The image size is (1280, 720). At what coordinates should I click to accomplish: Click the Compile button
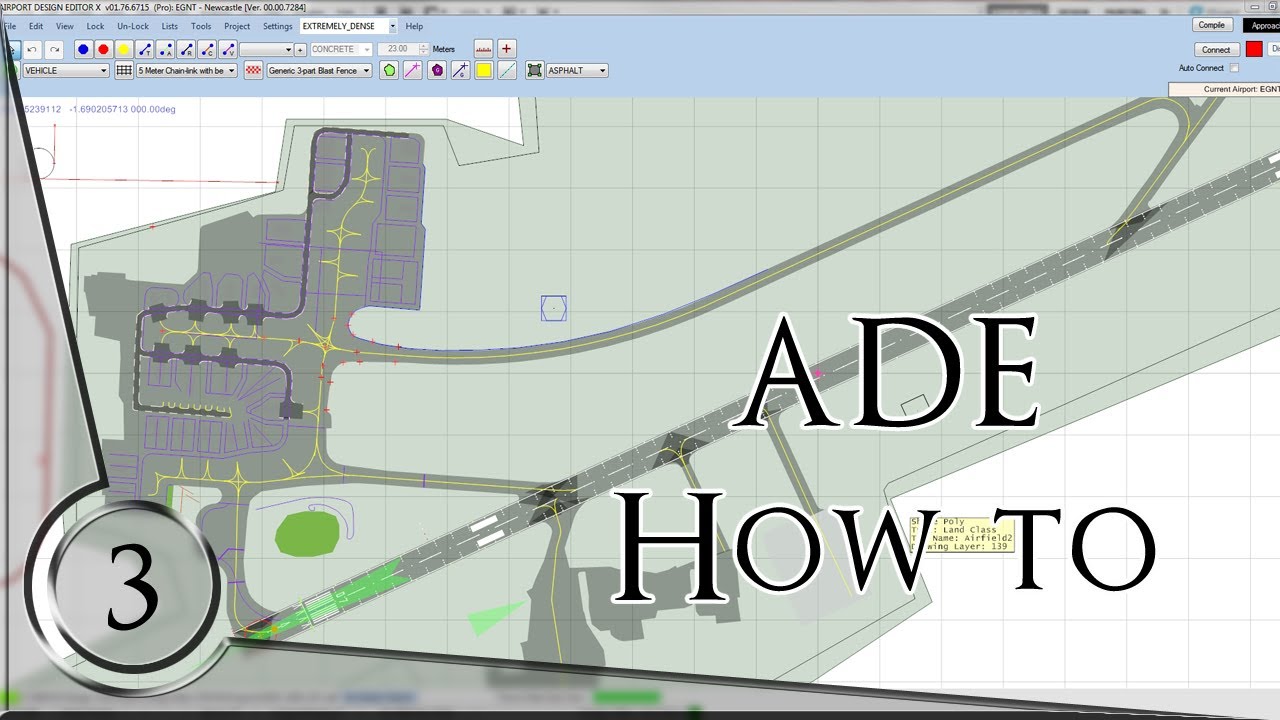pyautogui.click(x=1211, y=25)
